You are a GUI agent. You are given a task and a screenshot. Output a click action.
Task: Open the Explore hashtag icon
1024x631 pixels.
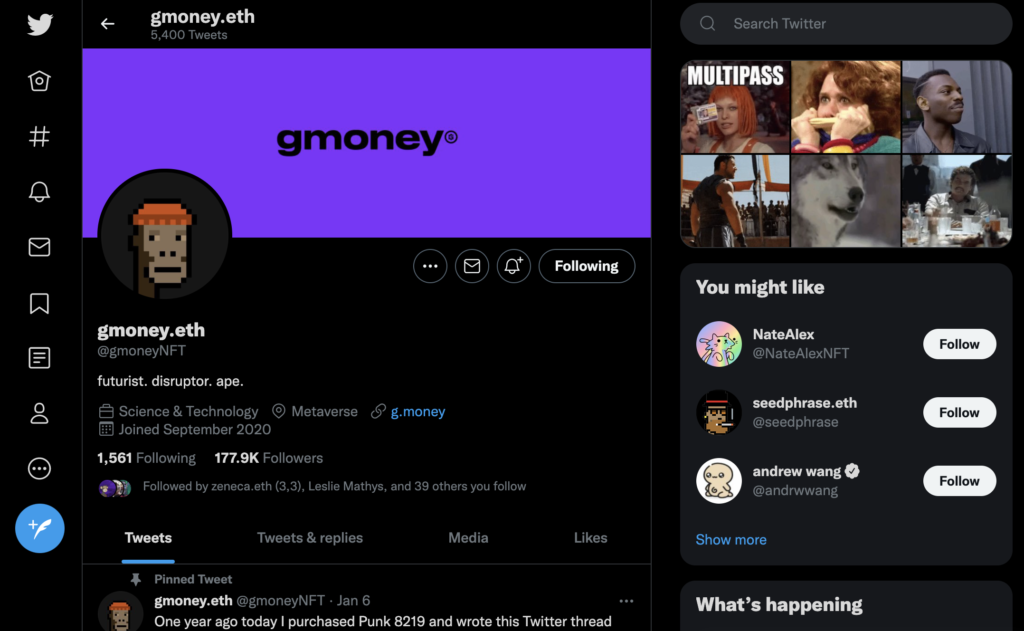pos(39,137)
